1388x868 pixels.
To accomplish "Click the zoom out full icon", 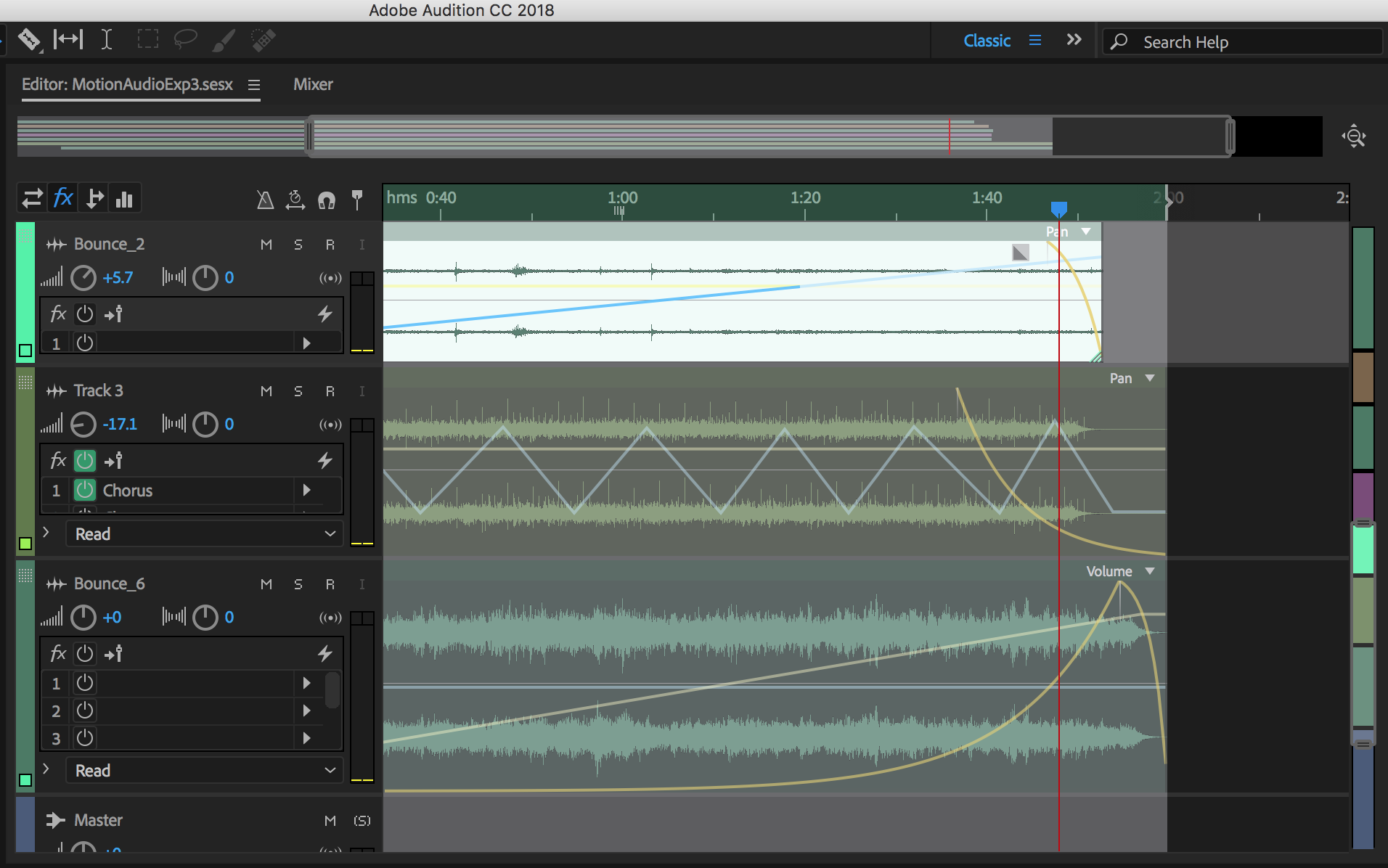I will [x=1353, y=136].
